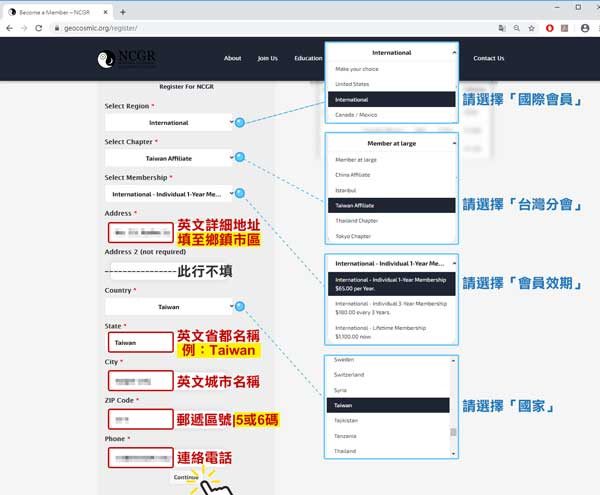
Task: Choose Lifetime Membership option
Action: (x=391, y=332)
